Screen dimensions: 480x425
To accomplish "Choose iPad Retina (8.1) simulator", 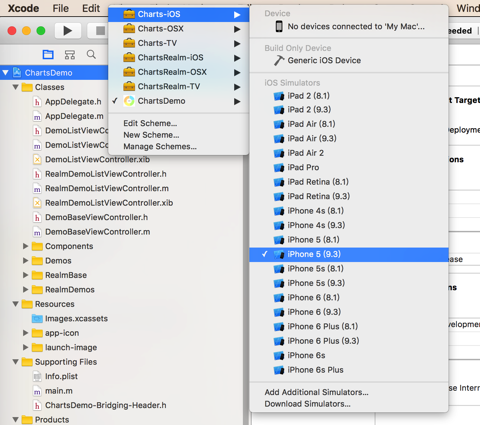I will tap(349, 182).
